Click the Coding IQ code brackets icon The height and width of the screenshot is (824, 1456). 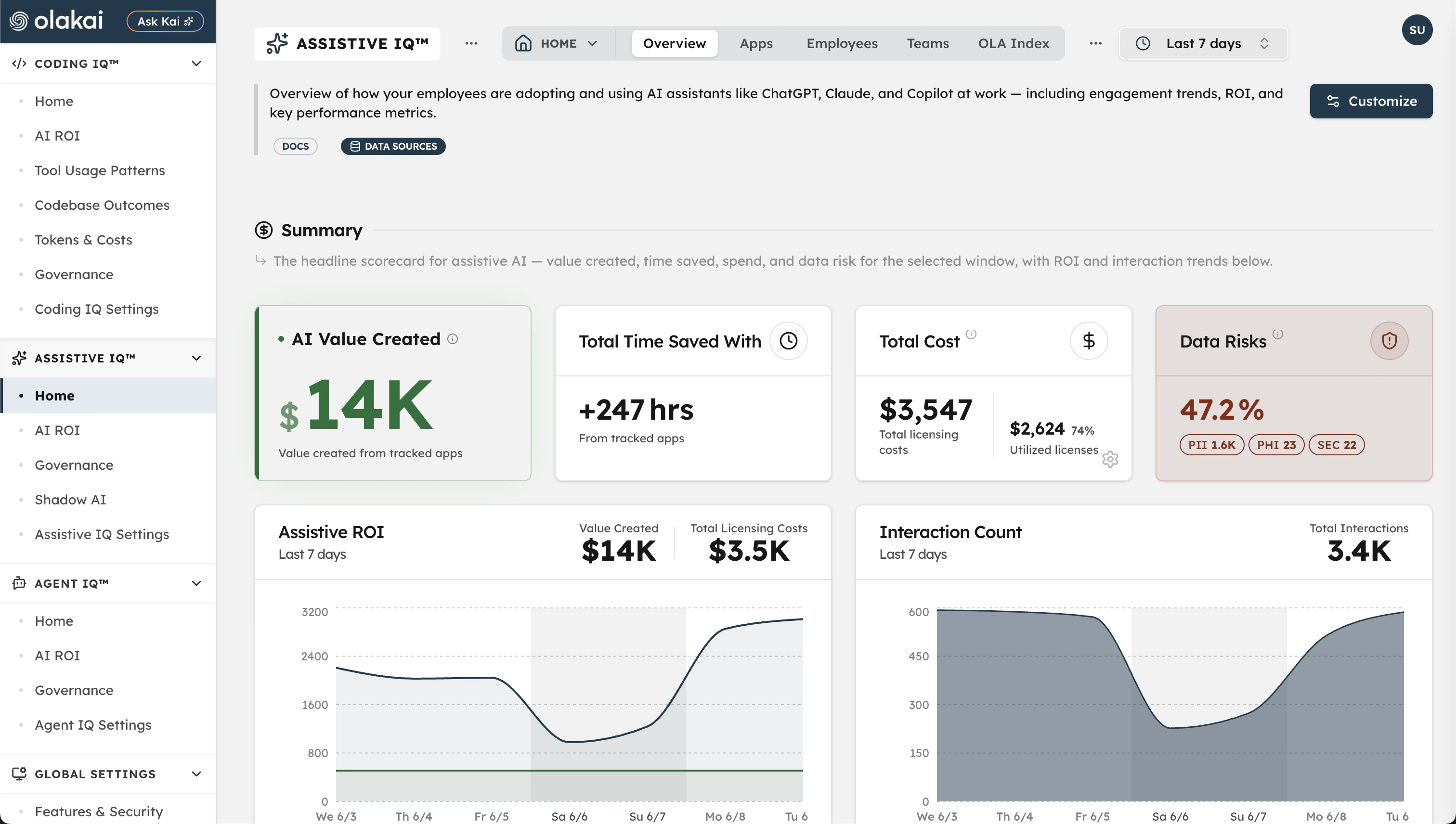pos(19,64)
